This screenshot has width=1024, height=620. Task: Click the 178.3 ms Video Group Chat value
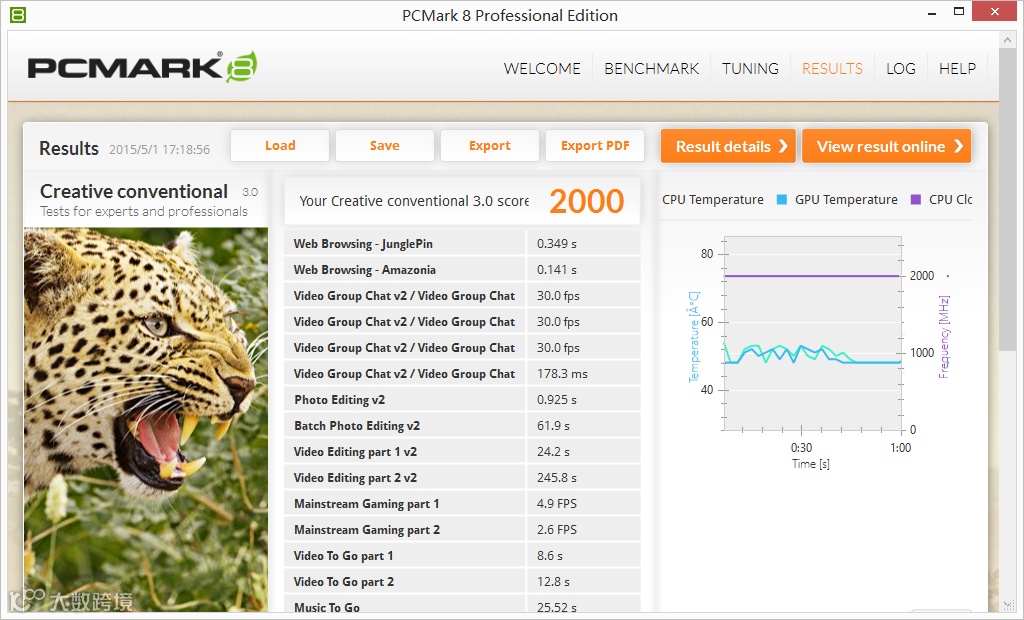click(562, 374)
